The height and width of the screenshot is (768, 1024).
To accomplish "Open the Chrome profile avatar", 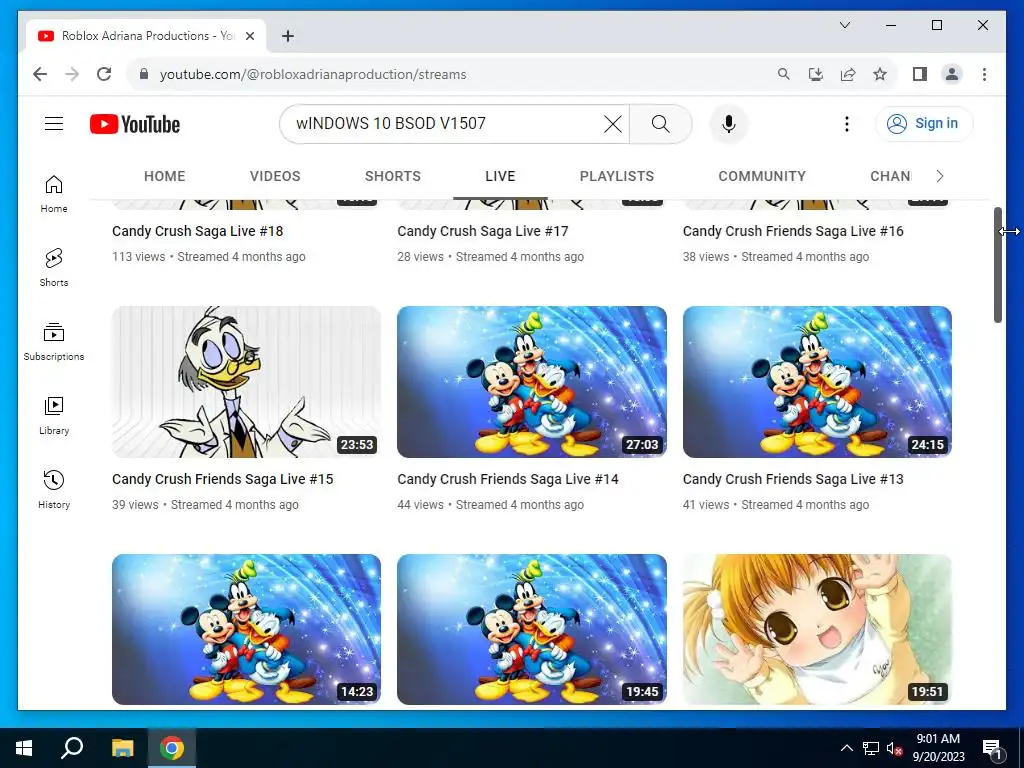I will click(952, 74).
